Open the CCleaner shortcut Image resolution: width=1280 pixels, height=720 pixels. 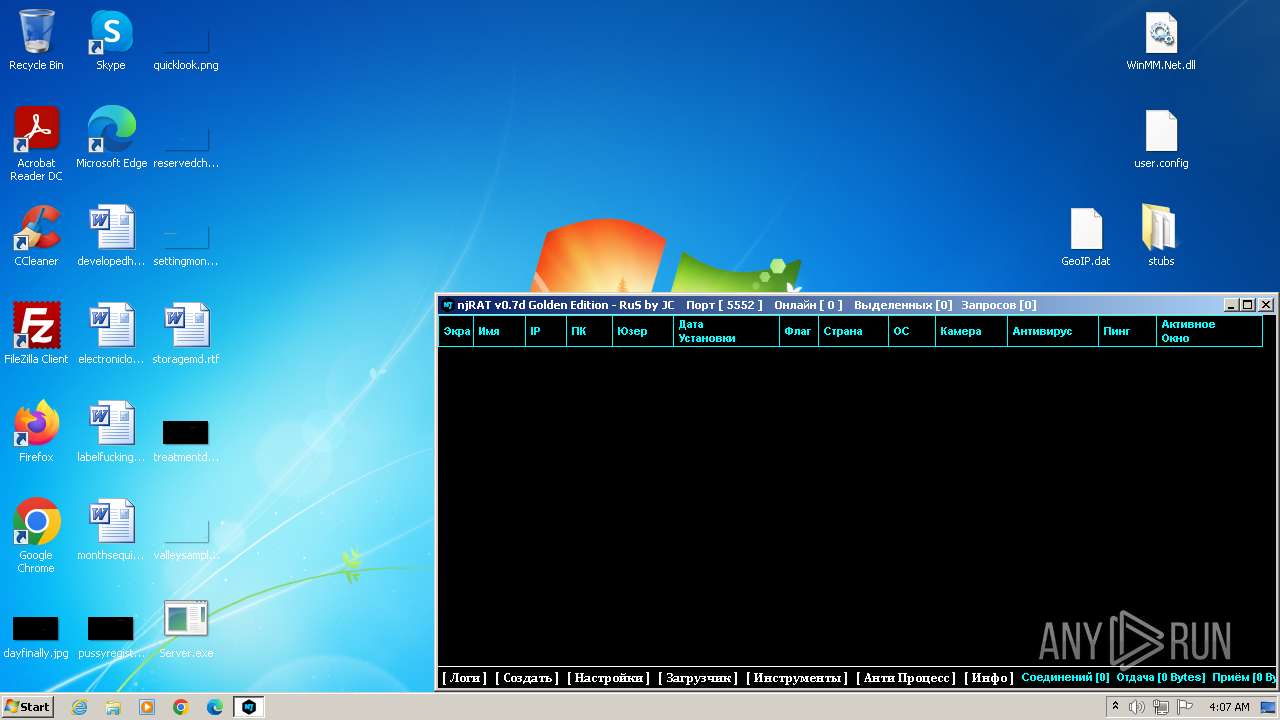point(36,235)
